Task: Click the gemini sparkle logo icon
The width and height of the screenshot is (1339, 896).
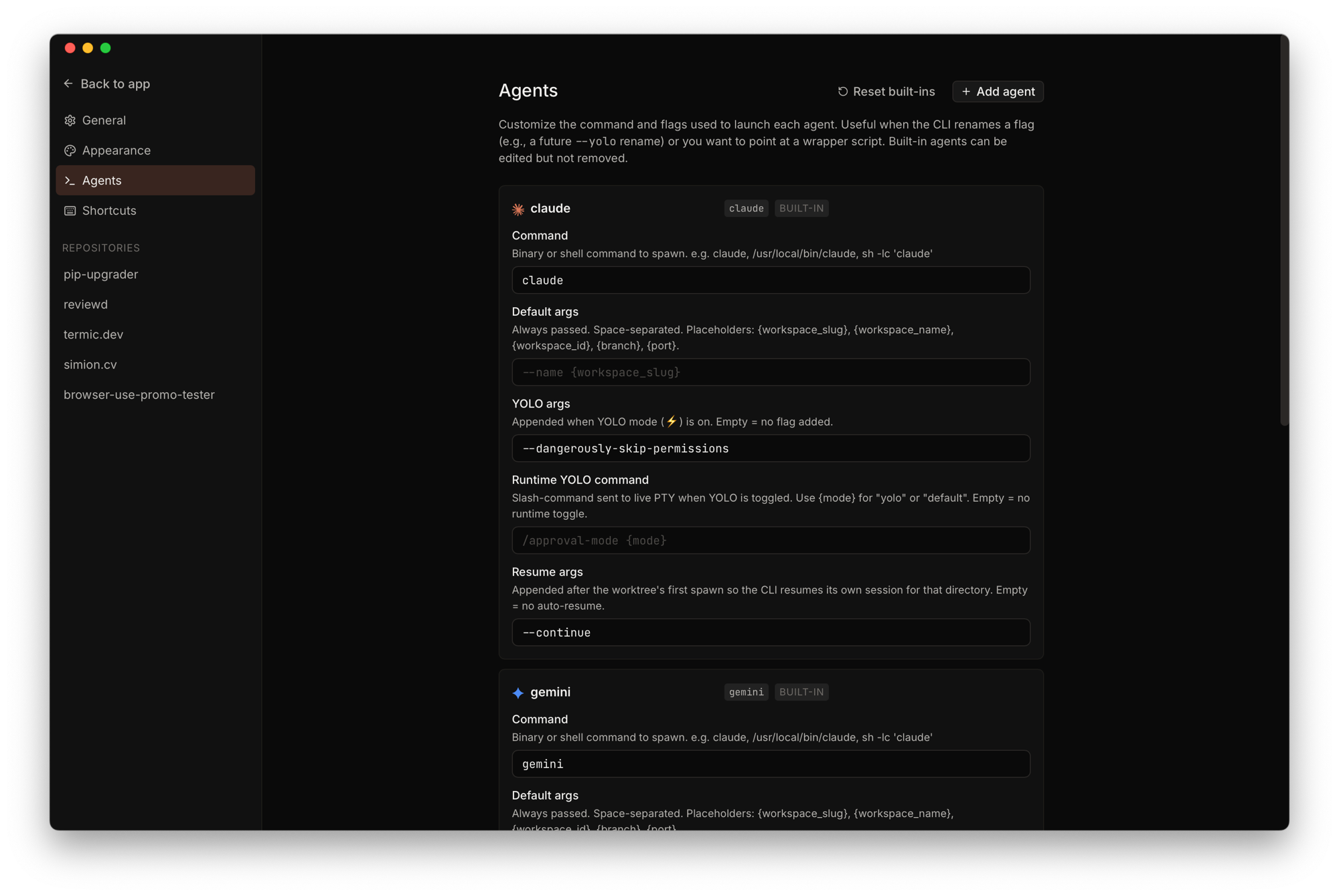Action: [518, 693]
